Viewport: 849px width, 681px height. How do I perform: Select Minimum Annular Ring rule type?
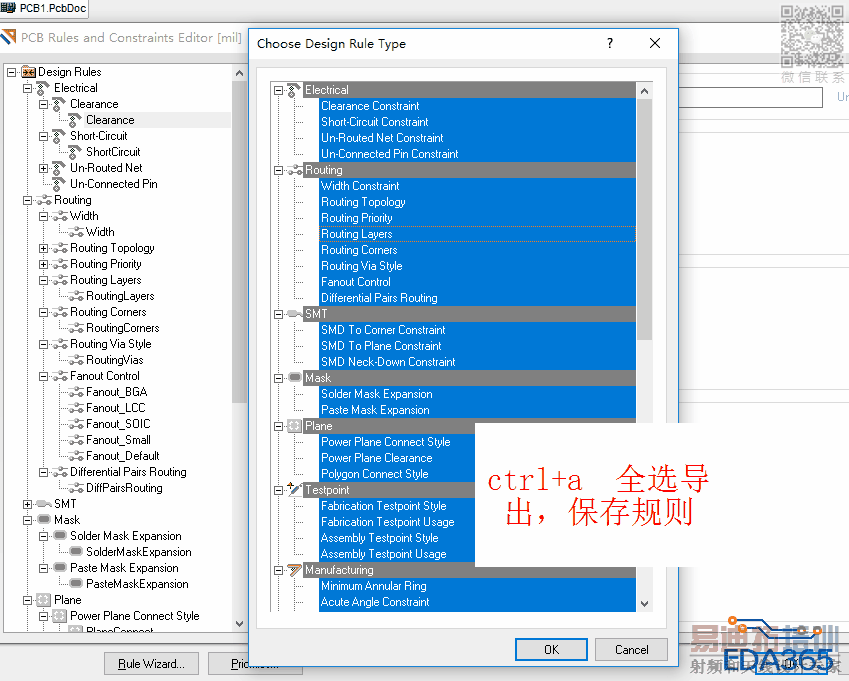477,586
